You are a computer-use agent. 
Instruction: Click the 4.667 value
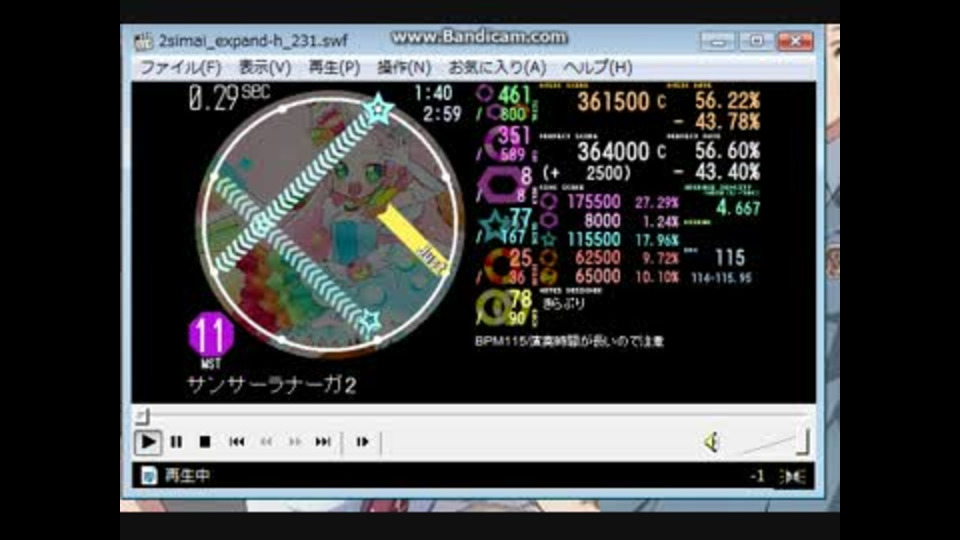pyautogui.click(x=738, y=208)
